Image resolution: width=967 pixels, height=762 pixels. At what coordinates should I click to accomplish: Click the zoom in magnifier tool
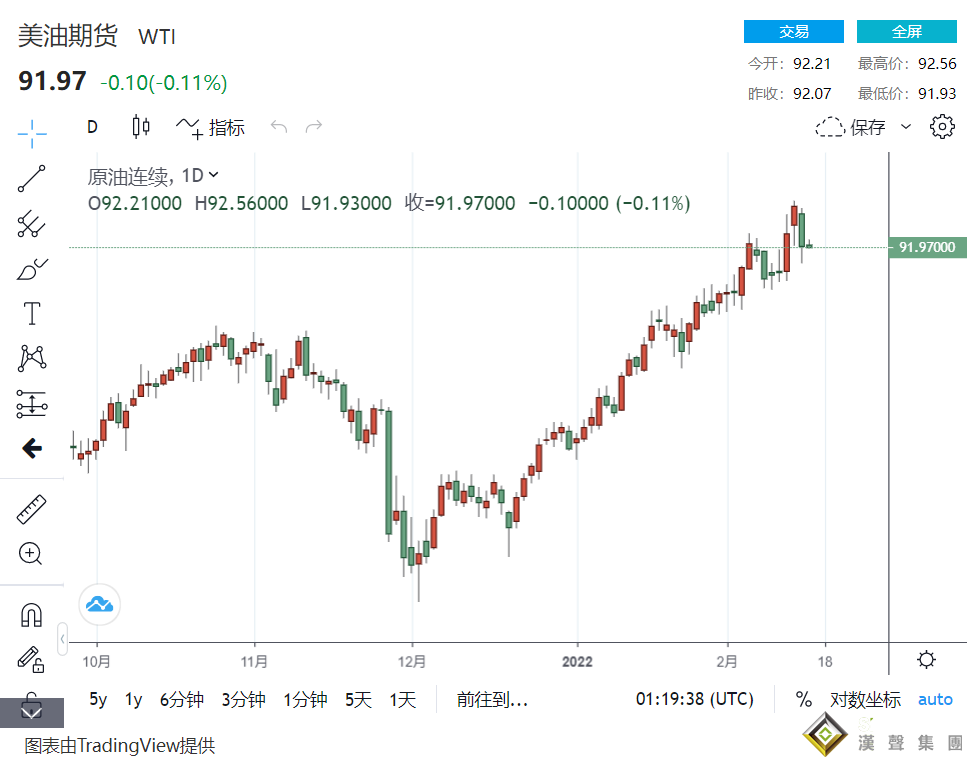(x=32, y=553)
